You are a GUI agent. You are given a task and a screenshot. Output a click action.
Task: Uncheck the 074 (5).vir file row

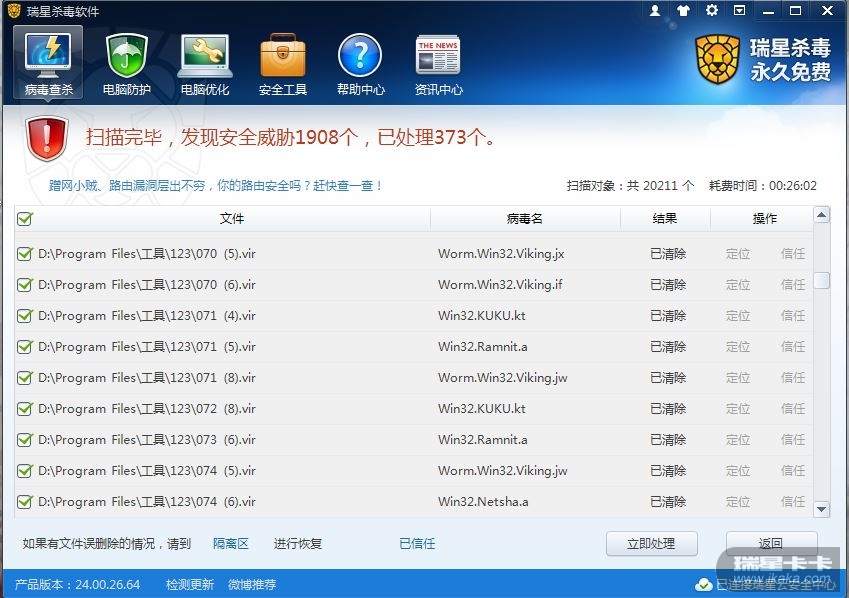(x=25, y=470)
